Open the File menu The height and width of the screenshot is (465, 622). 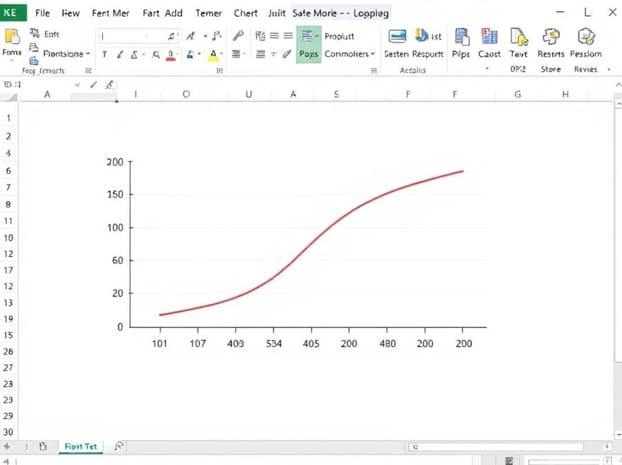42,13
